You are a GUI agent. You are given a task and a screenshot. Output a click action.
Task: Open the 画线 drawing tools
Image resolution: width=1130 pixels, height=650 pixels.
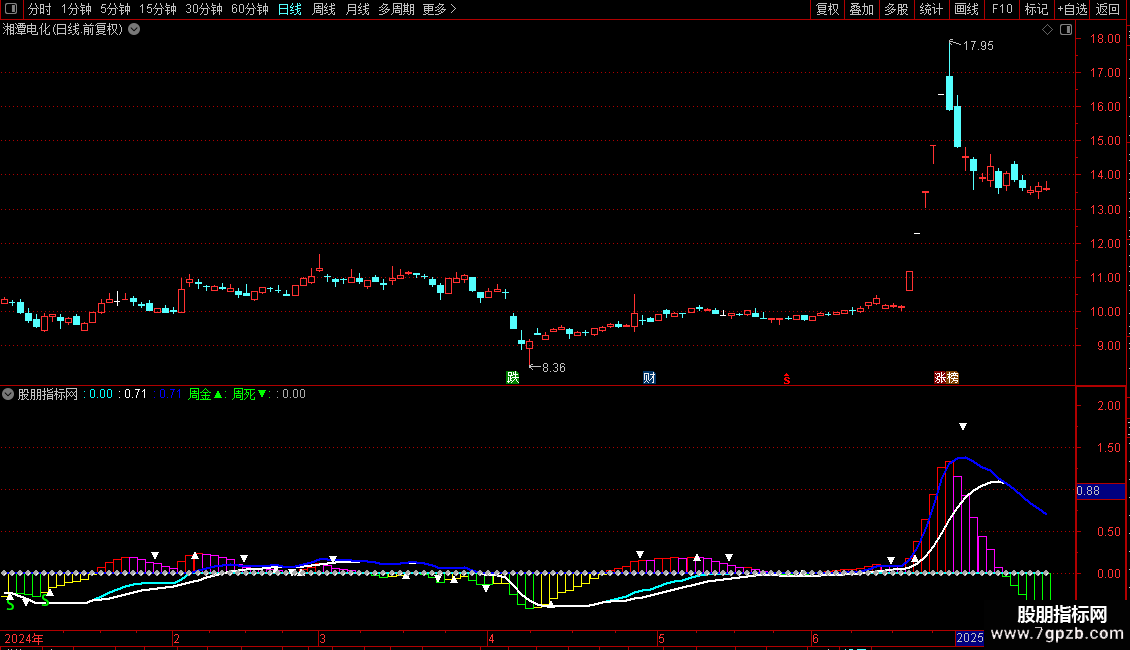click(x=966, y=9)
